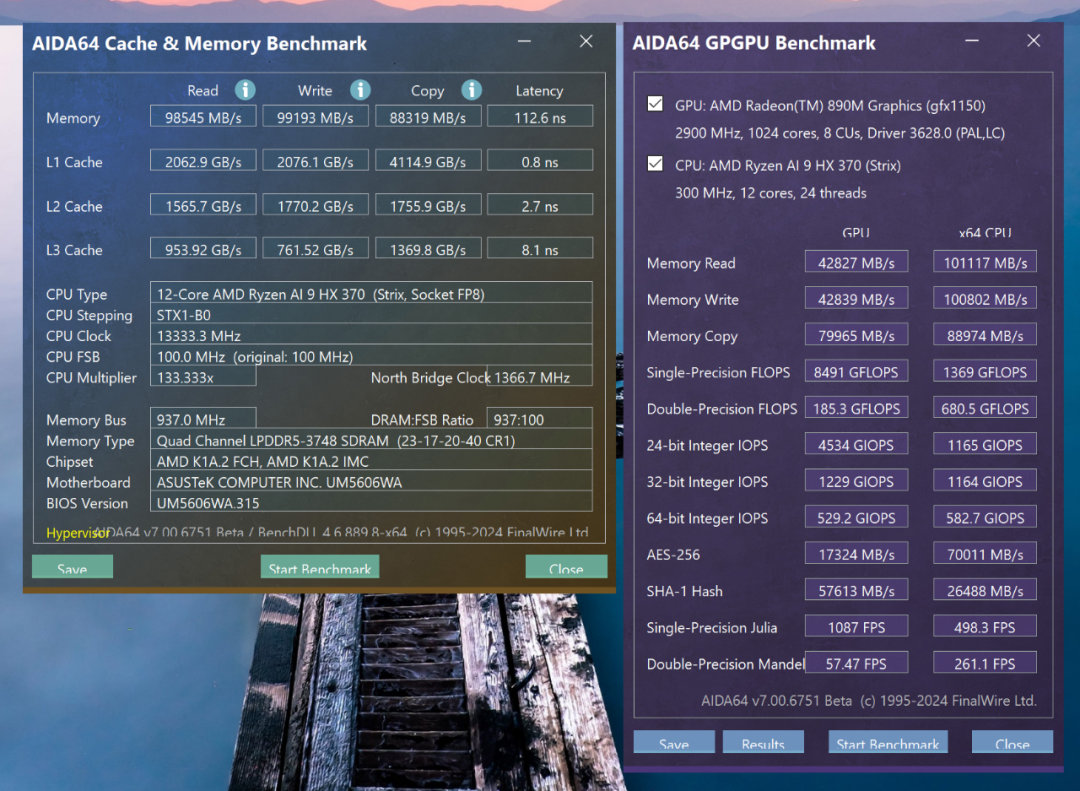Click the CPU Multiplier value 133.333x

click(203, 377)
